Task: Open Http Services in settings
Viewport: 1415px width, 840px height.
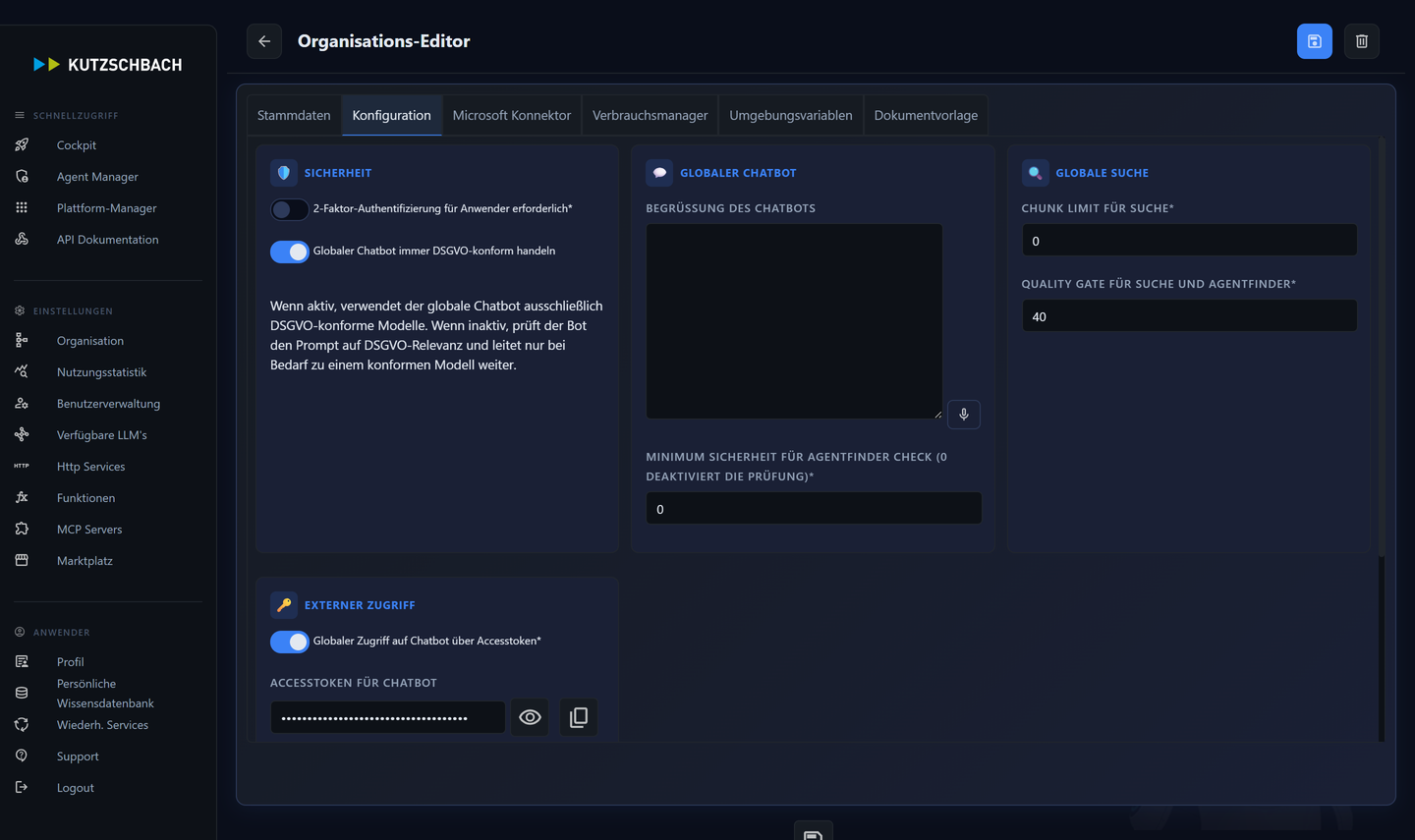Action: [90, 467]
